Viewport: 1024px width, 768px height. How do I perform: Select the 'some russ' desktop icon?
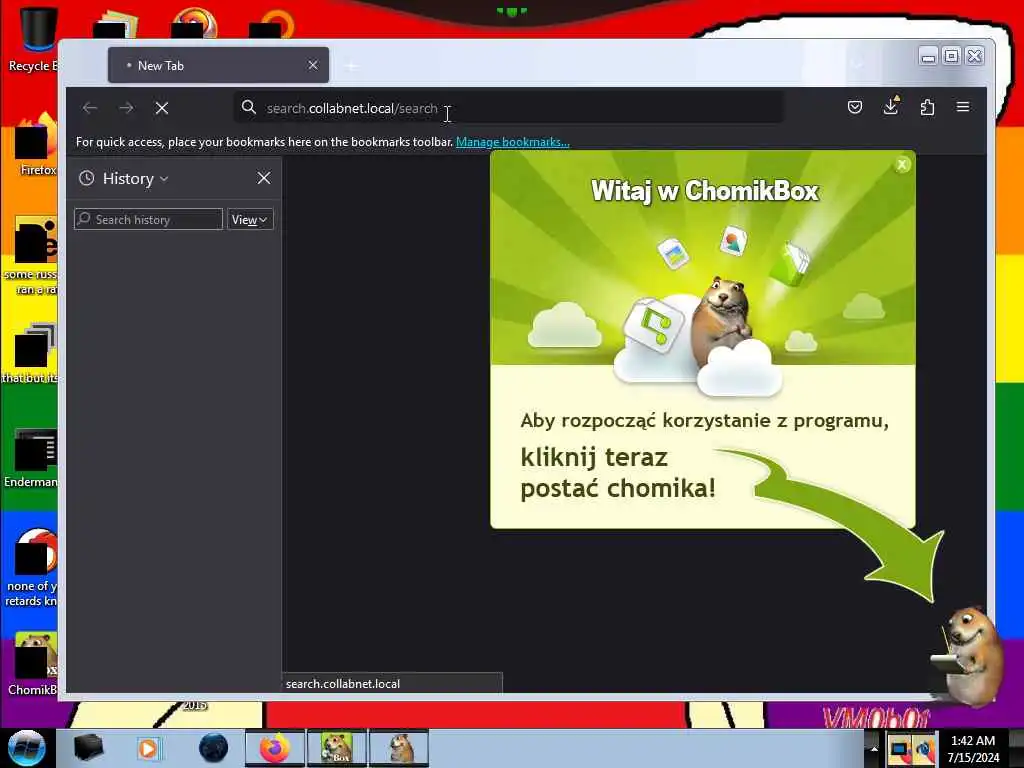pyautogui.click(x=33, y=256)
